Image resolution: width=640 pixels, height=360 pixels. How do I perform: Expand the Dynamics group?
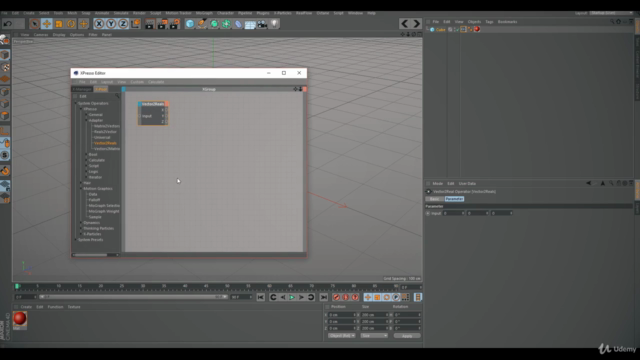pos(81,223)
